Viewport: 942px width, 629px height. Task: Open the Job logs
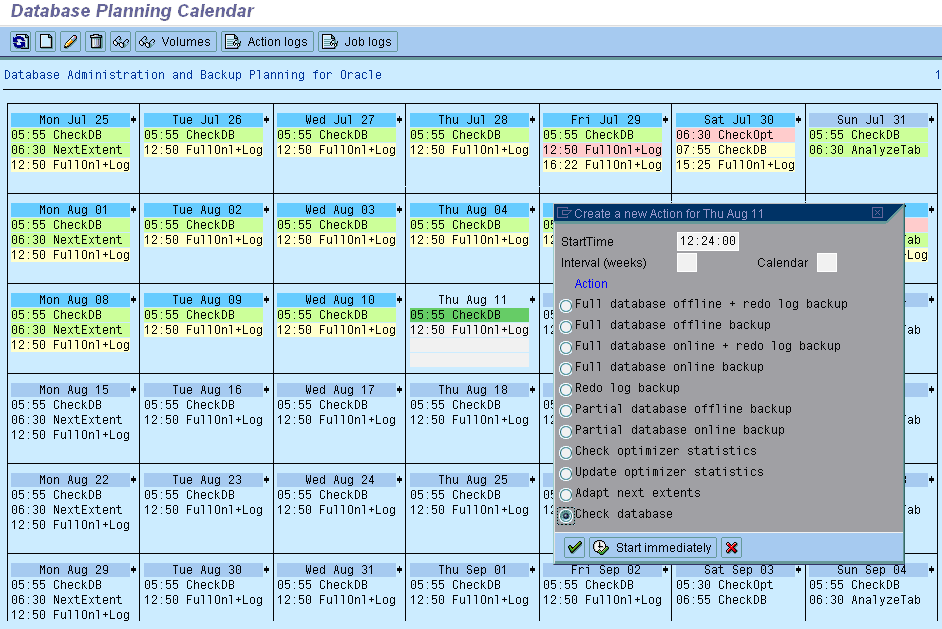pos(358,41)
